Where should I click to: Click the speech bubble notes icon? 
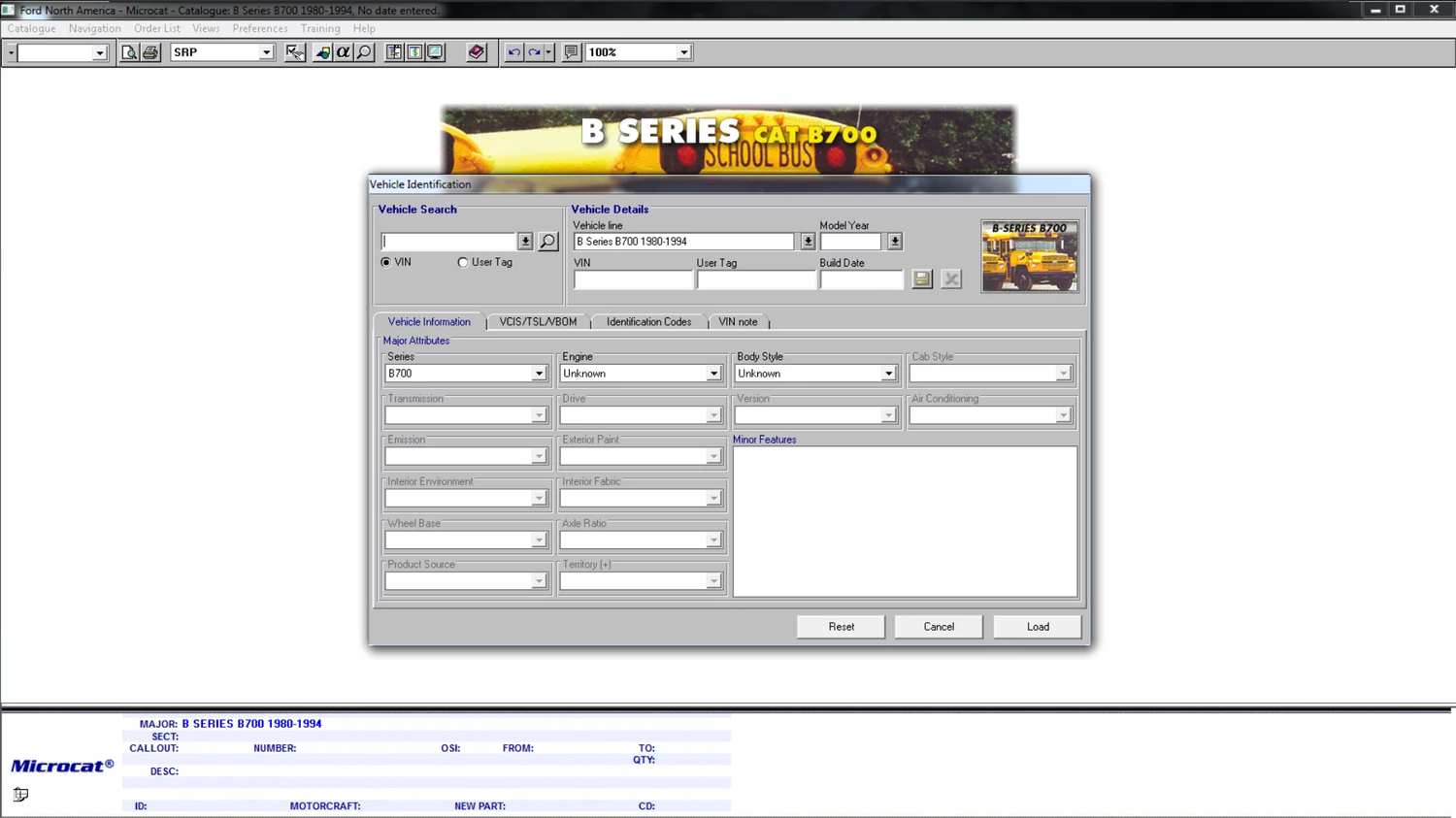572,52
